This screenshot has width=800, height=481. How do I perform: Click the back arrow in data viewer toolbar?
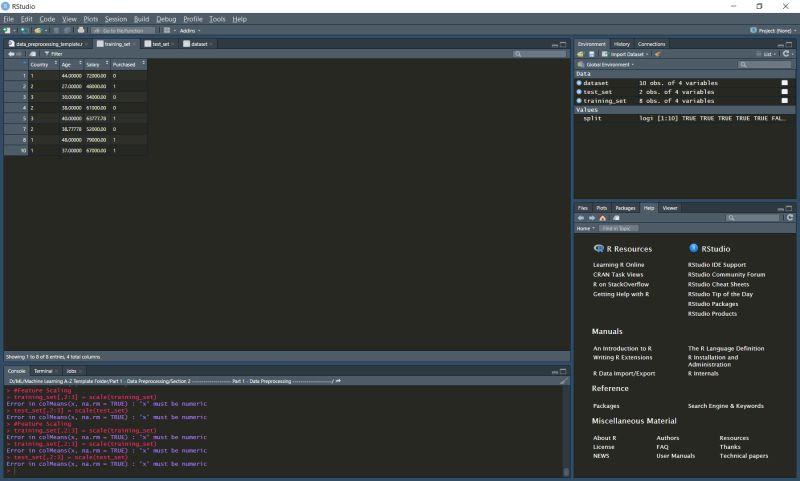pos(11,54)
